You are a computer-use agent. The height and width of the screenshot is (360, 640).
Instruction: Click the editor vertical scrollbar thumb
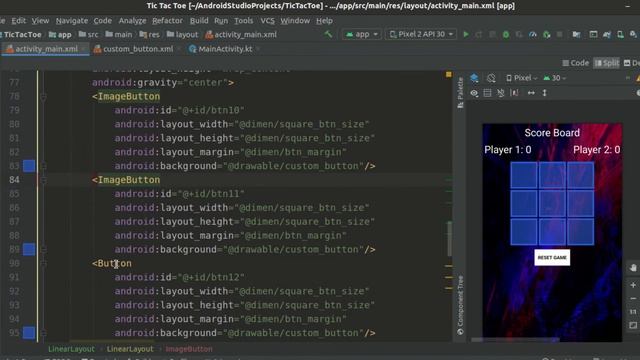click(x=449, y=238)
